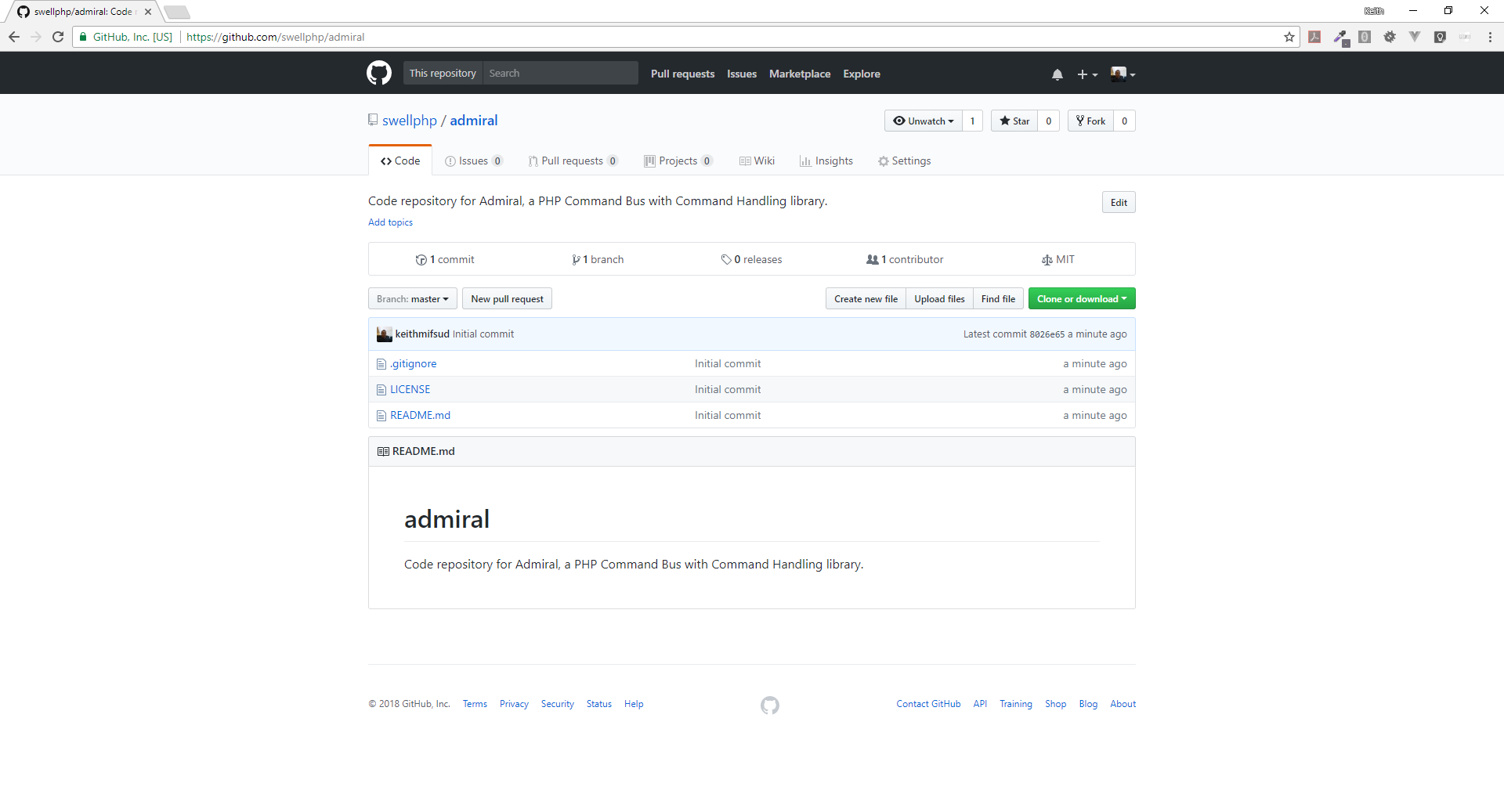Open Explore in the top navigation
Viewport: 1504px width, 812px height.
point(862,74)
